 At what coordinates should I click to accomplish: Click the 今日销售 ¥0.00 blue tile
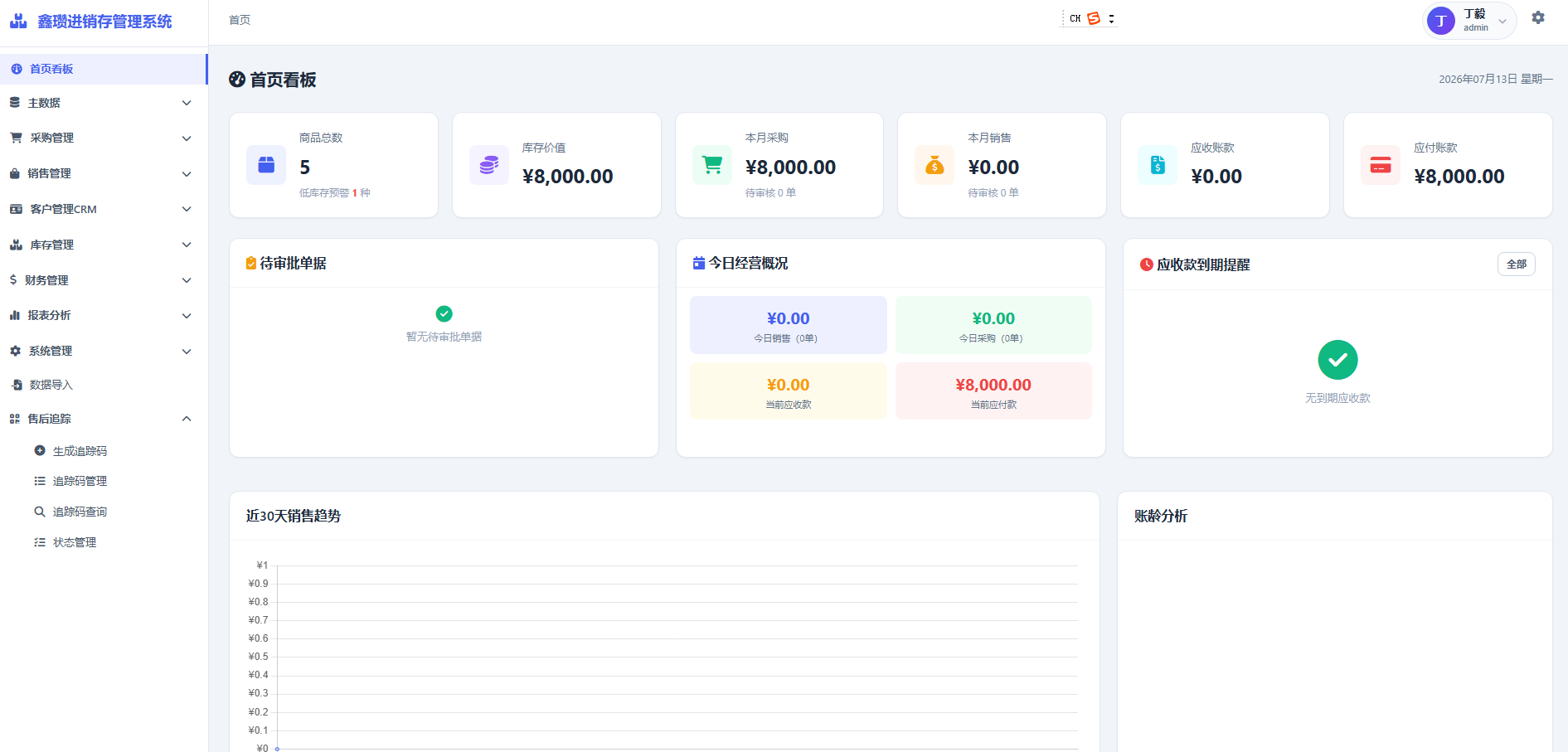tap(789, 325)
